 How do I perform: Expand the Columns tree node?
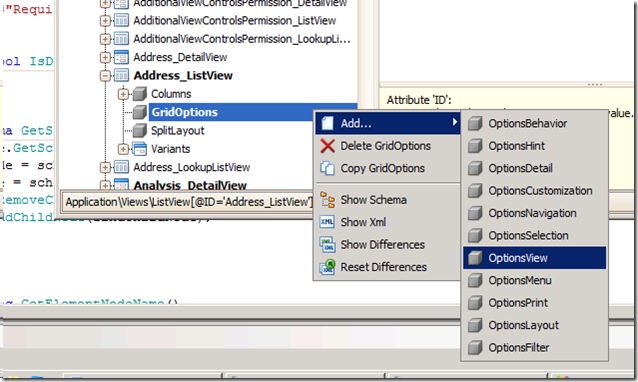tap(123, 94)
